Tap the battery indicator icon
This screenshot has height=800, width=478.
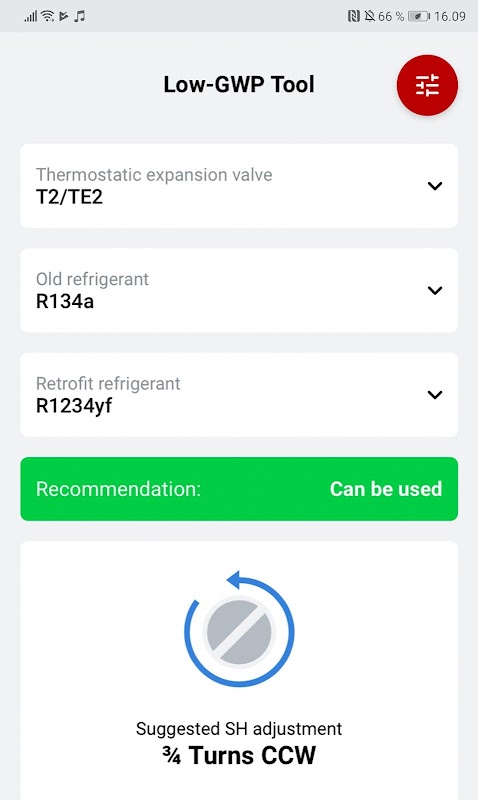point(419,16)
